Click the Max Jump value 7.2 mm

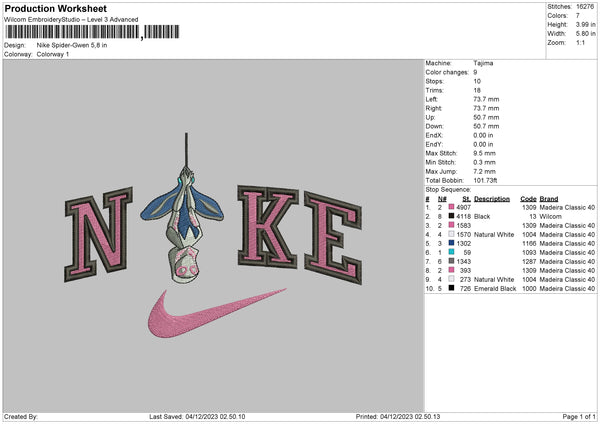click(484, 171)
